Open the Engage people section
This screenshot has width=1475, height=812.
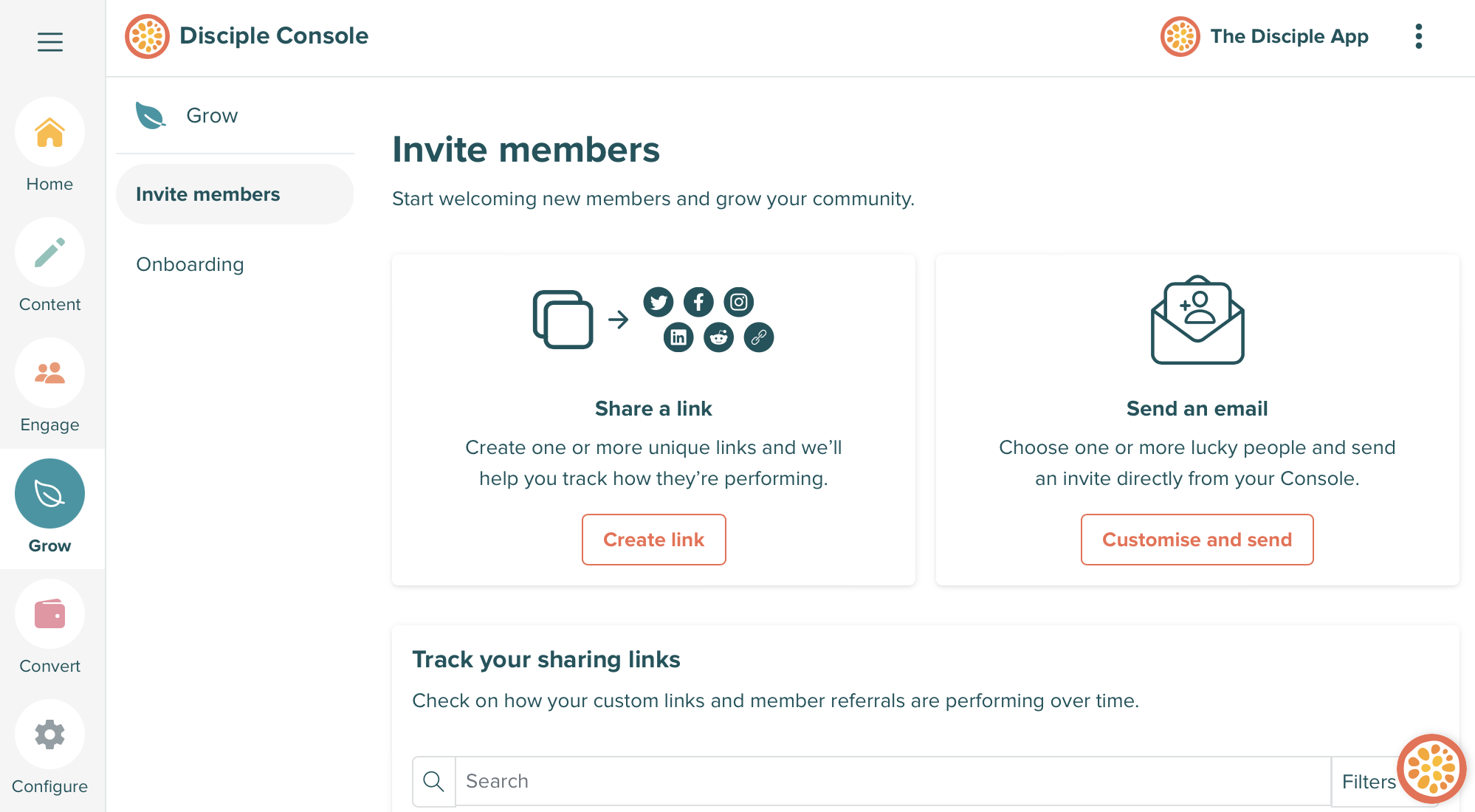click(49, 374)
